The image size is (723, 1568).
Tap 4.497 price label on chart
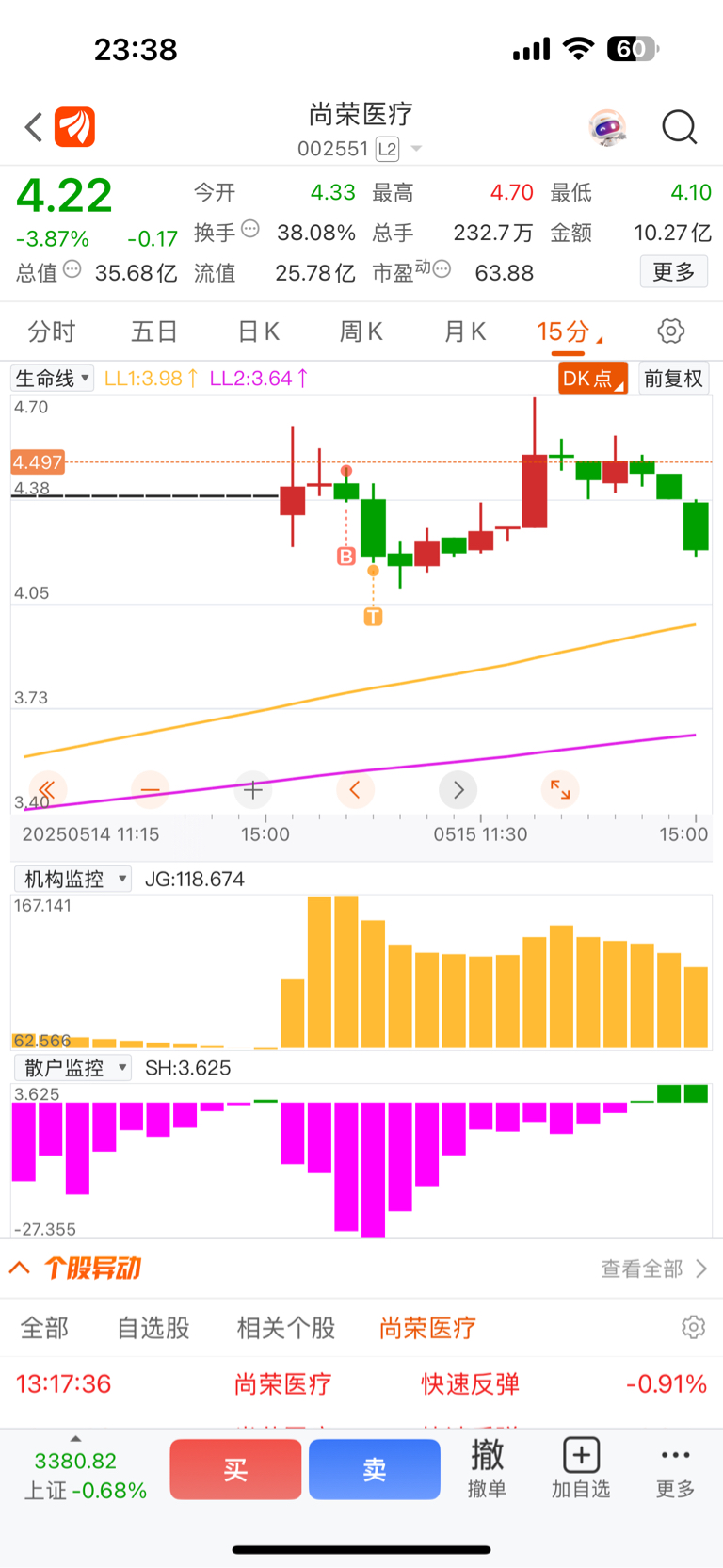38,462
